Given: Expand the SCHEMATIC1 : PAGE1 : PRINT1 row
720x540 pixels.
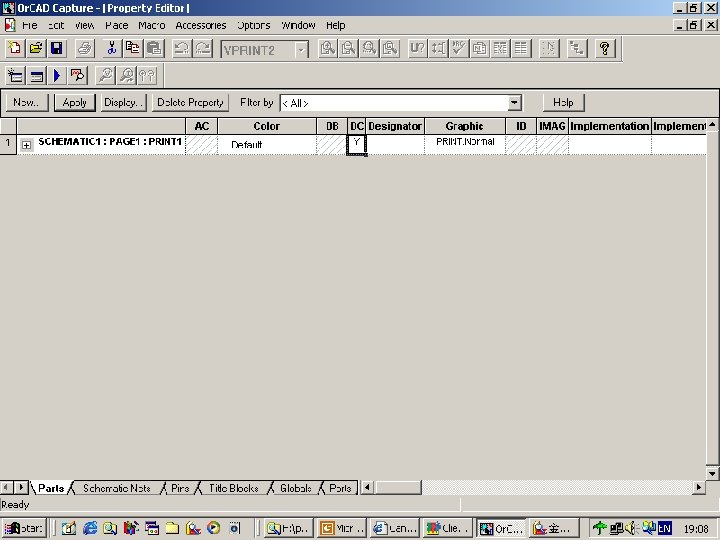Looking at the screenshot, I should click(x=27, y=145).
